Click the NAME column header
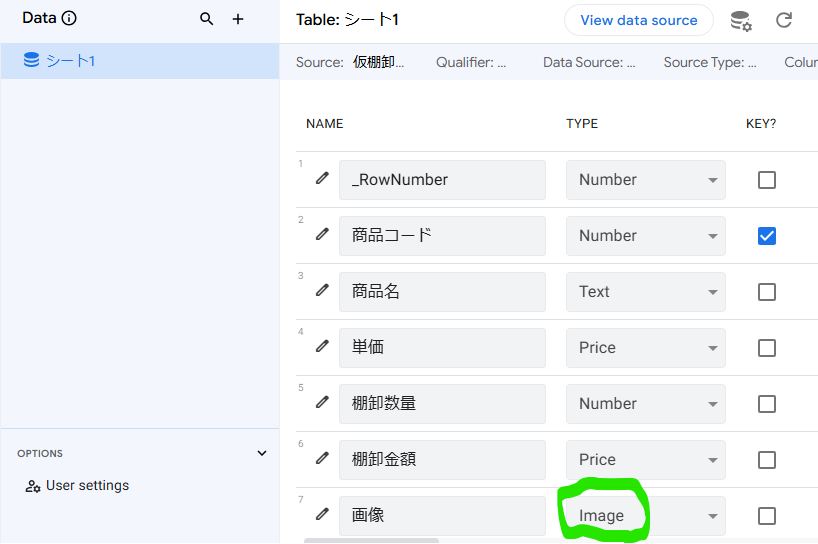Viewport: 818px width, 544px height. coord(324,124)
